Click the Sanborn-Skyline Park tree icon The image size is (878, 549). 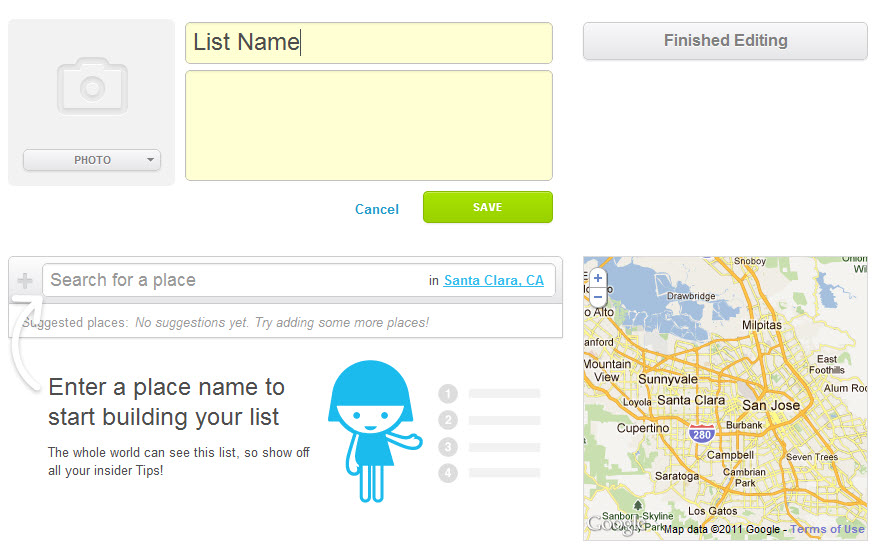point(637,506)
